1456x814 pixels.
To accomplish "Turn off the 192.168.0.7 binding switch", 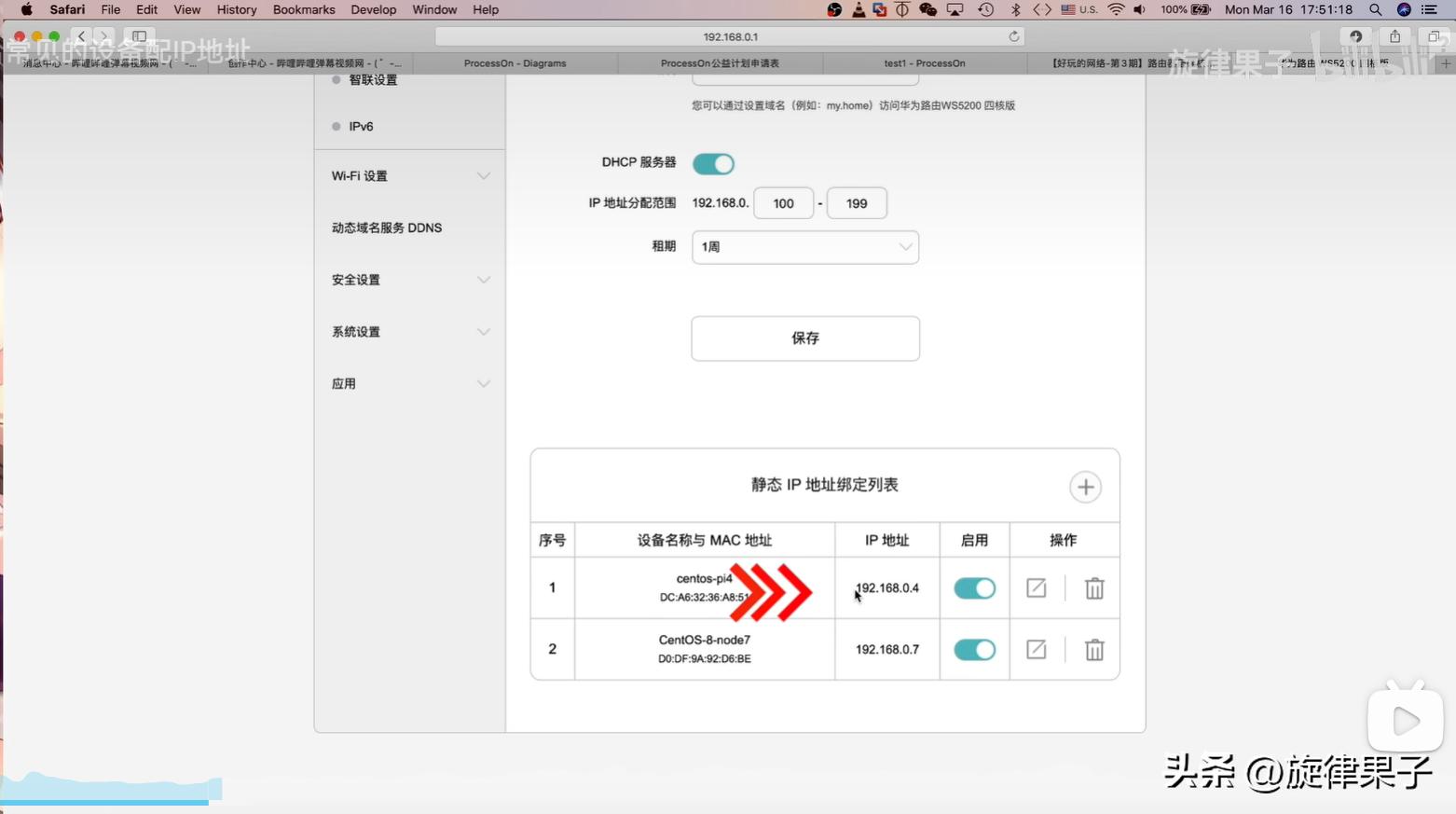I will [974, 650].
